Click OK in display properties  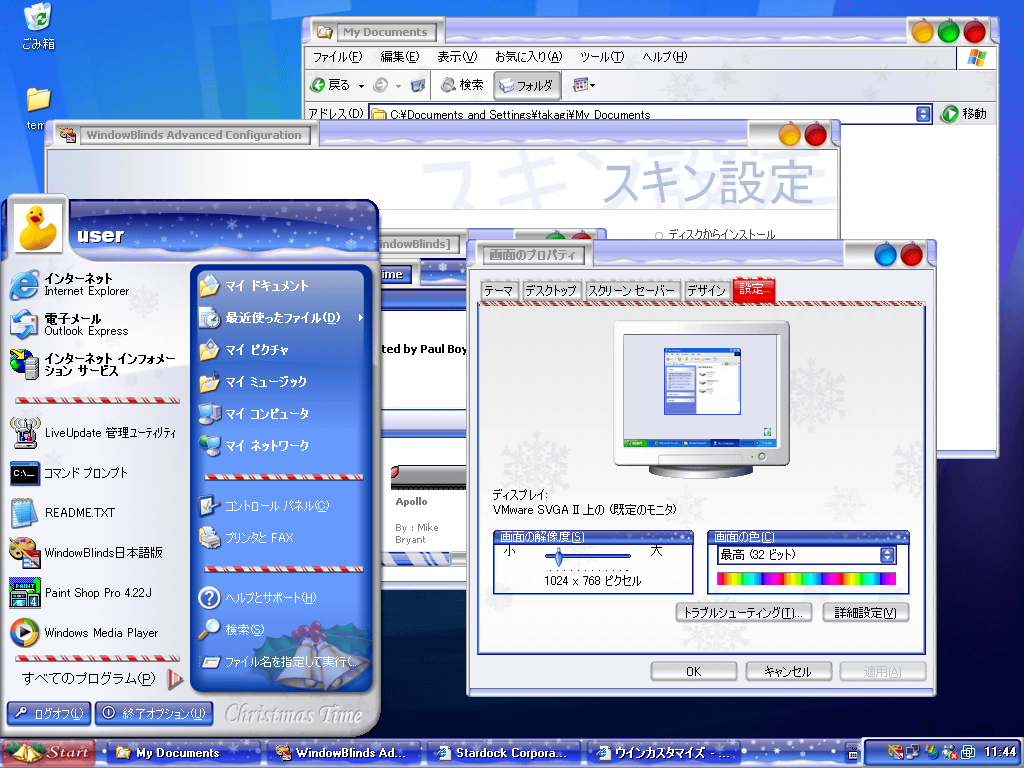(x=694, y=671)
